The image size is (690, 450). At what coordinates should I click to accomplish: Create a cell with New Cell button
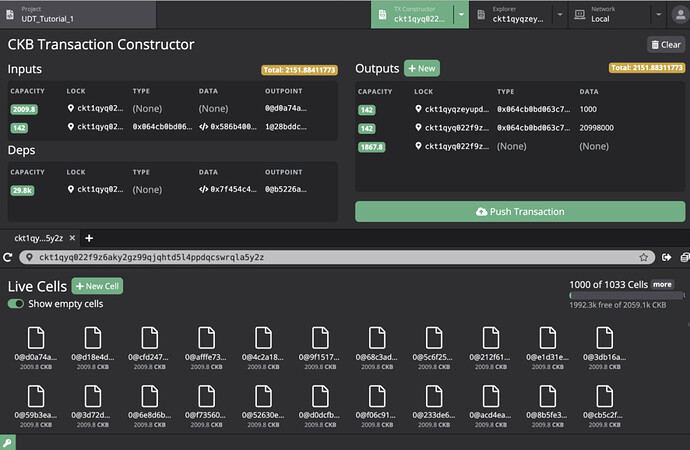[97, 286]
